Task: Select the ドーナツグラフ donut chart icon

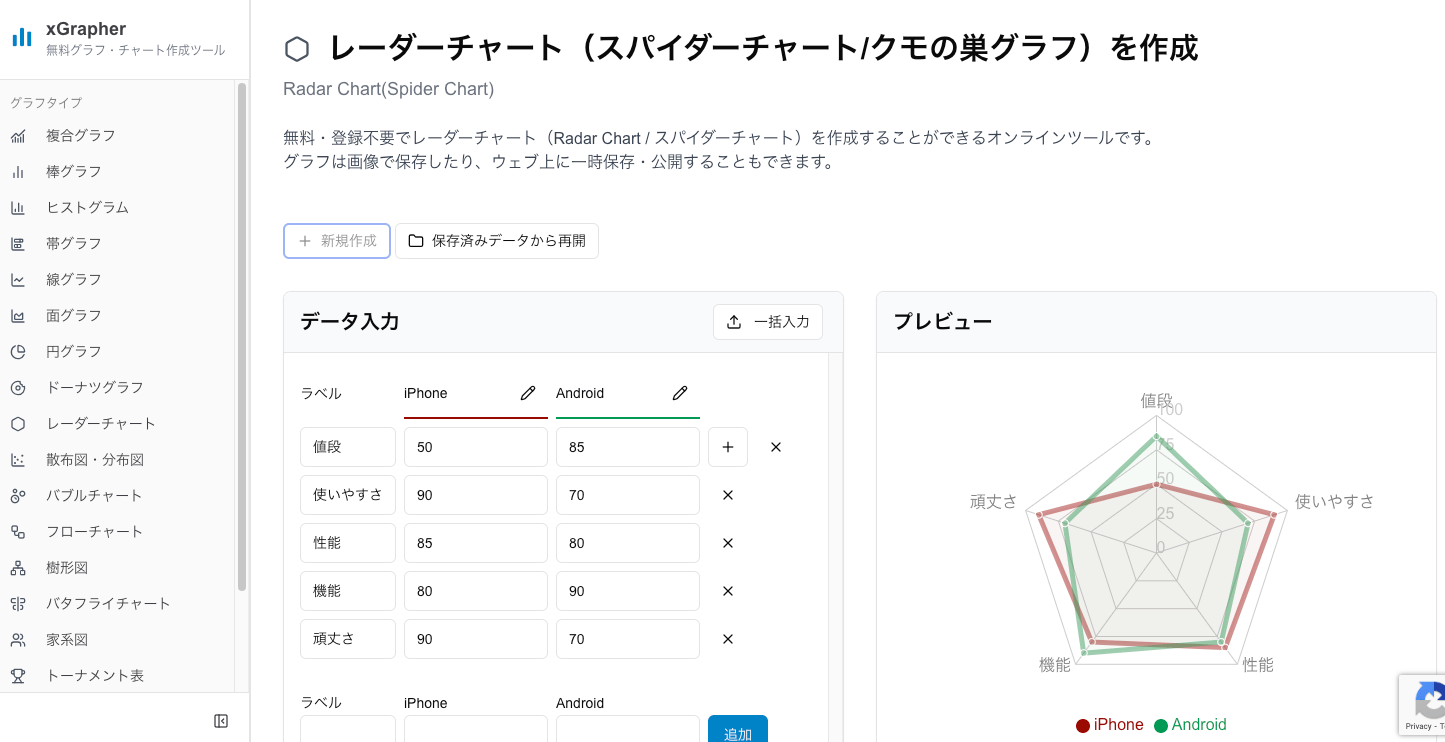Action: click(x=18, y=387)
